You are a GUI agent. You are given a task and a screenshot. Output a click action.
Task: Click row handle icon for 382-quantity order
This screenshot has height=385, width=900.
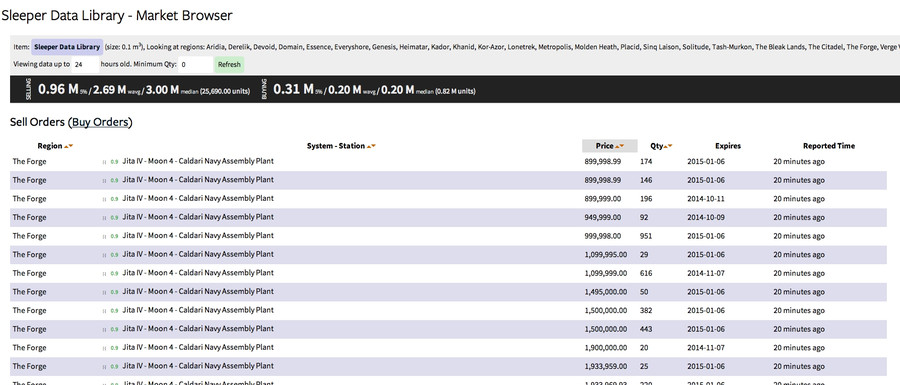point(104,311)
